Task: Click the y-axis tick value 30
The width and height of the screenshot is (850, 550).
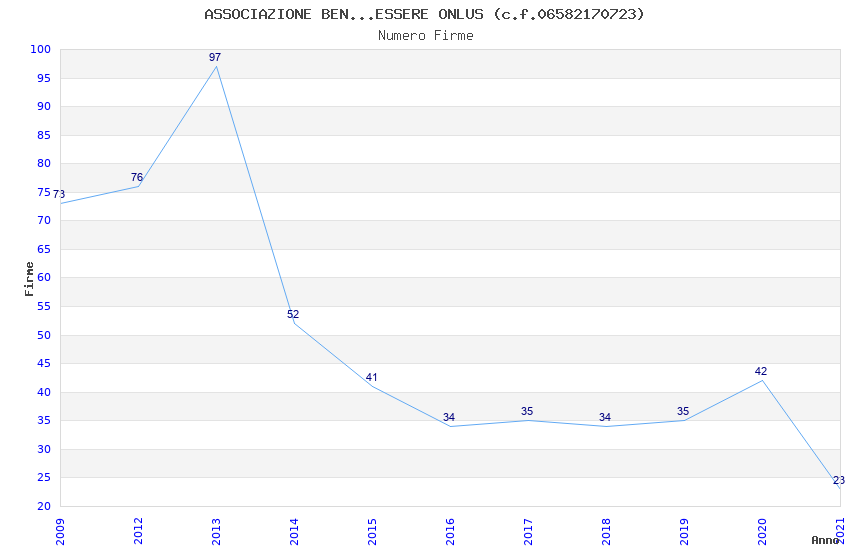Action: tap(44, 449)
